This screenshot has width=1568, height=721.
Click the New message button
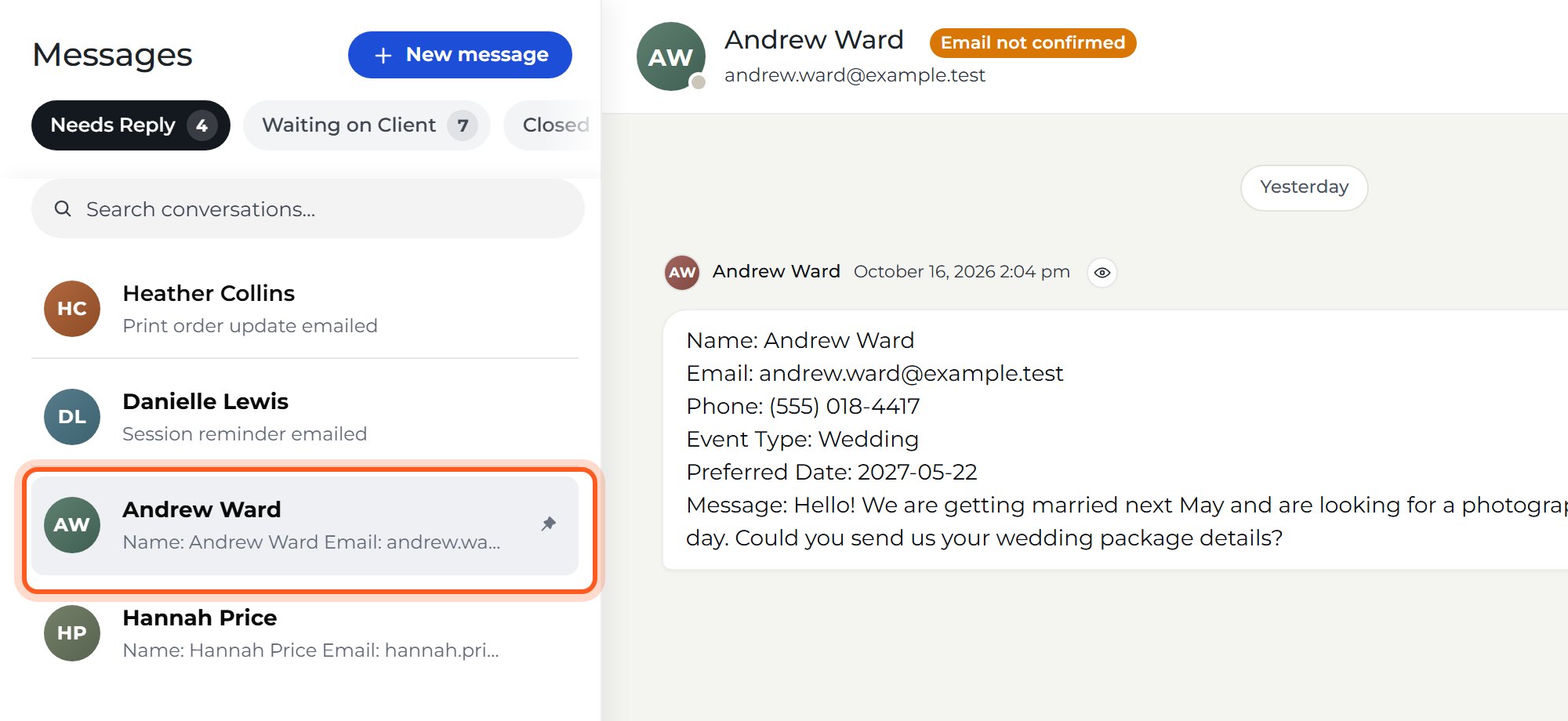click(459, 55)
